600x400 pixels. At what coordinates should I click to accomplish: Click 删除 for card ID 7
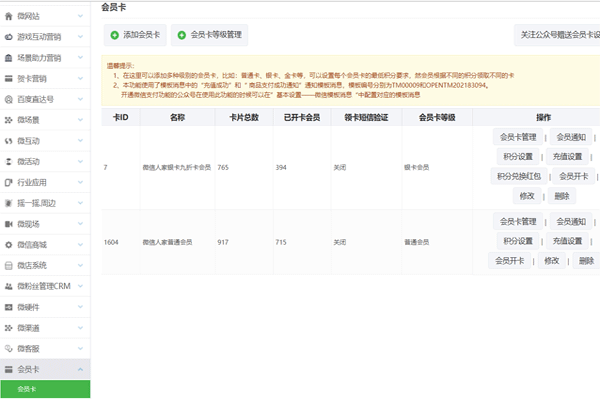pos(562,196)
